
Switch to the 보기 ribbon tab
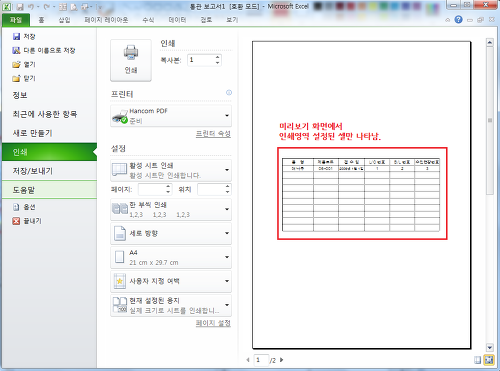[232, 20]
